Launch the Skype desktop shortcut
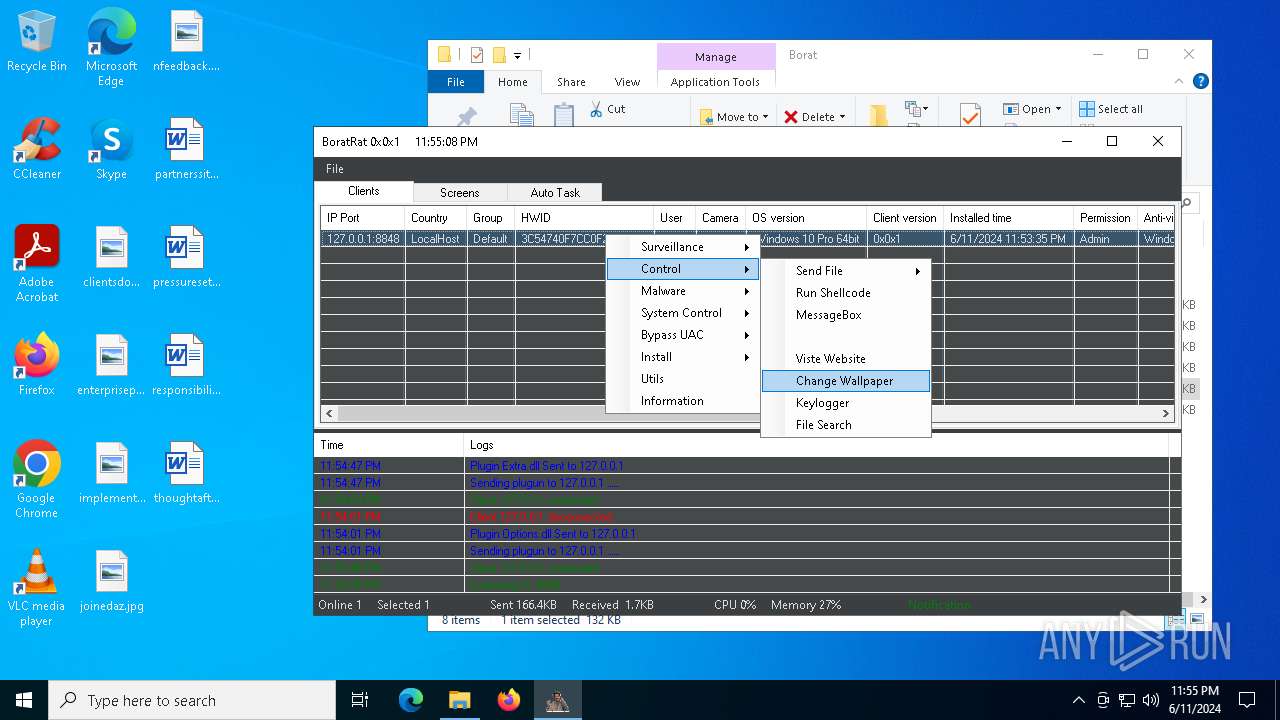Screen dimensions: 1280x720 (111, 150)
